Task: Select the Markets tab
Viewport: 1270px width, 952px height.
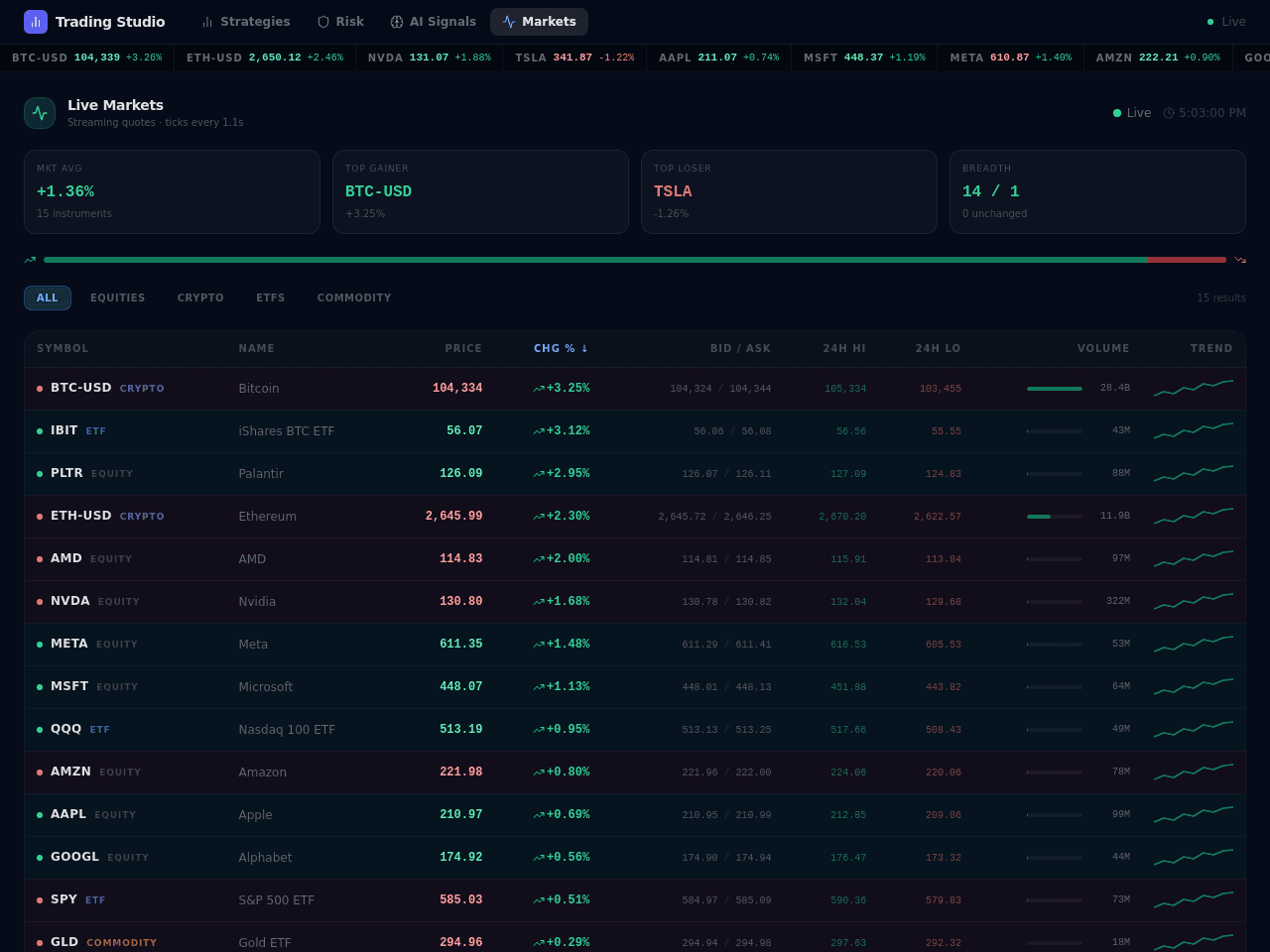Action: (x=539, y=22)
